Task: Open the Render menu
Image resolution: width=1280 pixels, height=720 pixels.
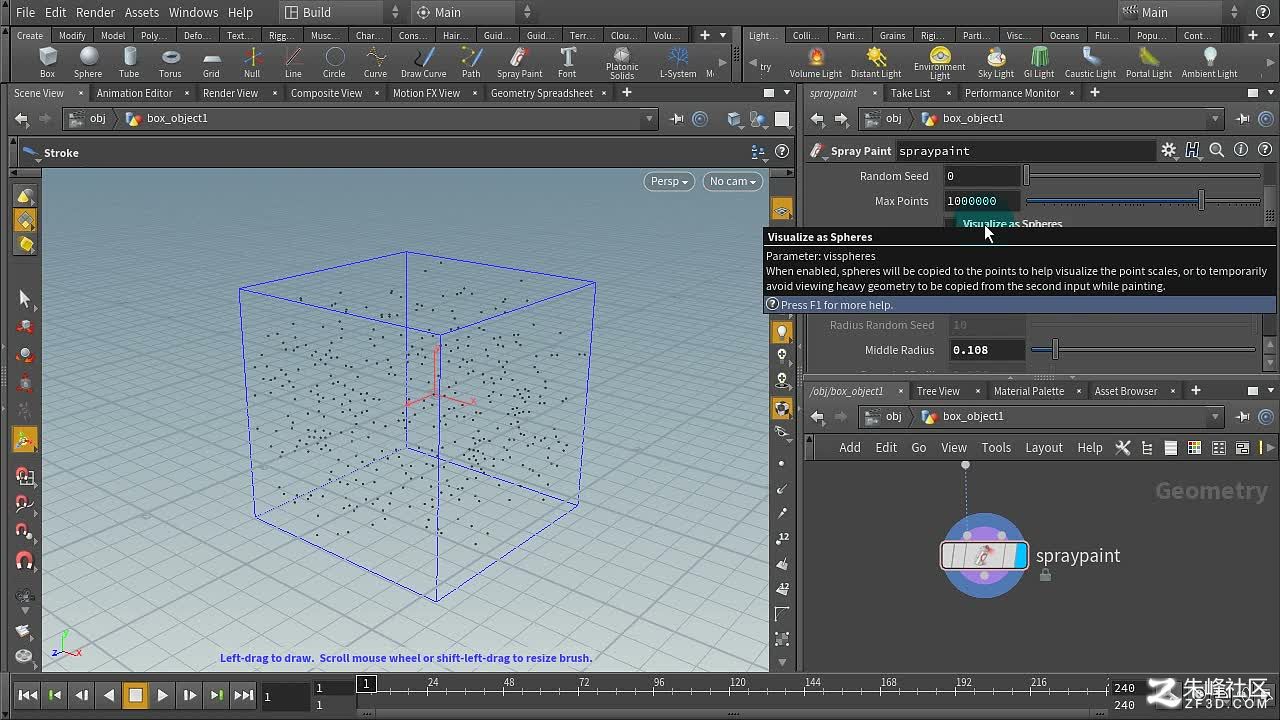Action: click(x=95, y=12)
